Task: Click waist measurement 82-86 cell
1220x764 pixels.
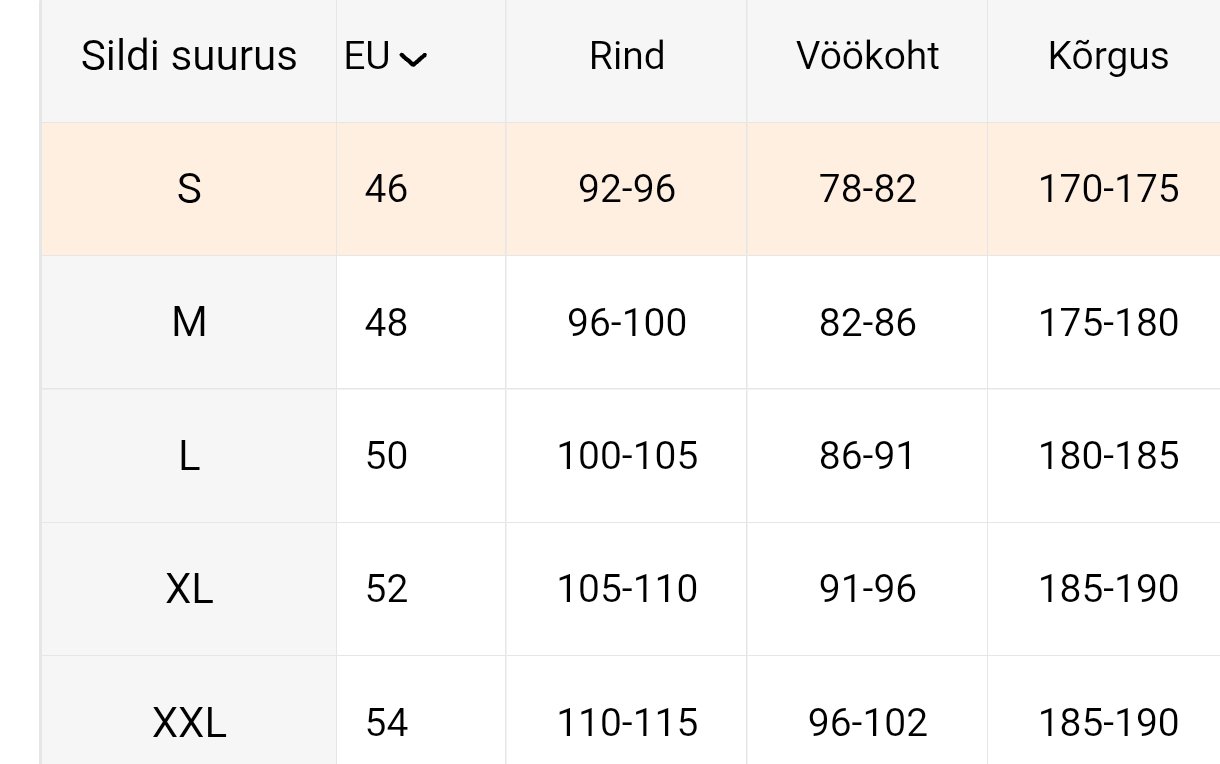Action: click(x=867, y=322)
